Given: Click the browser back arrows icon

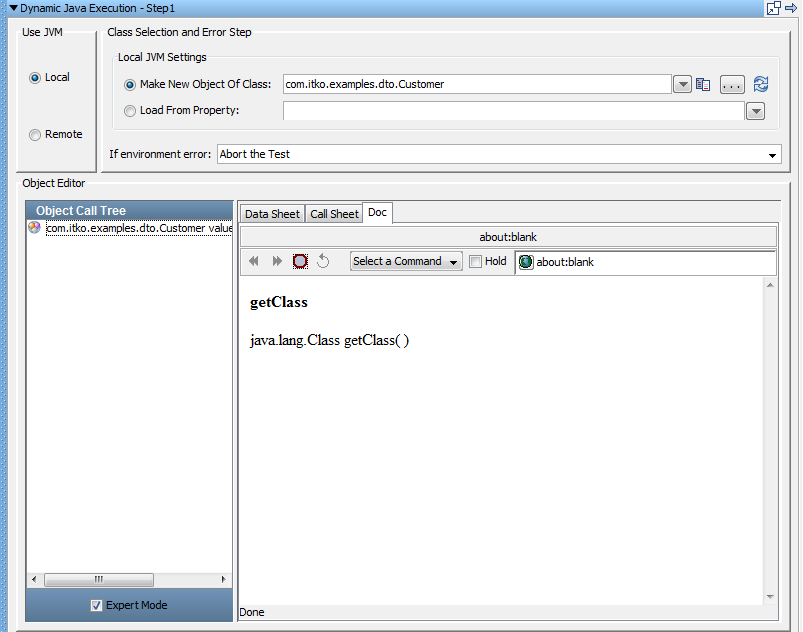Looking at the screenshot, I should click(254, 261).
